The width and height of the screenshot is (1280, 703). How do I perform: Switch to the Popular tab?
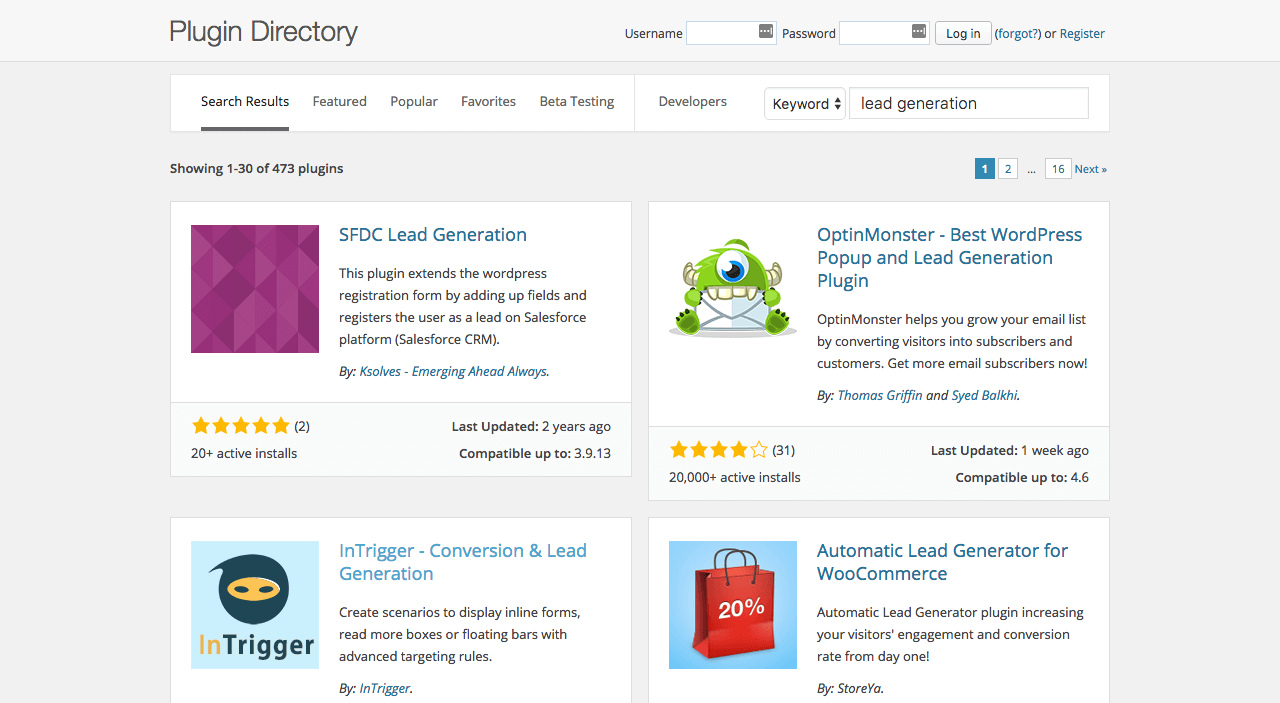(x=414, y=102)
